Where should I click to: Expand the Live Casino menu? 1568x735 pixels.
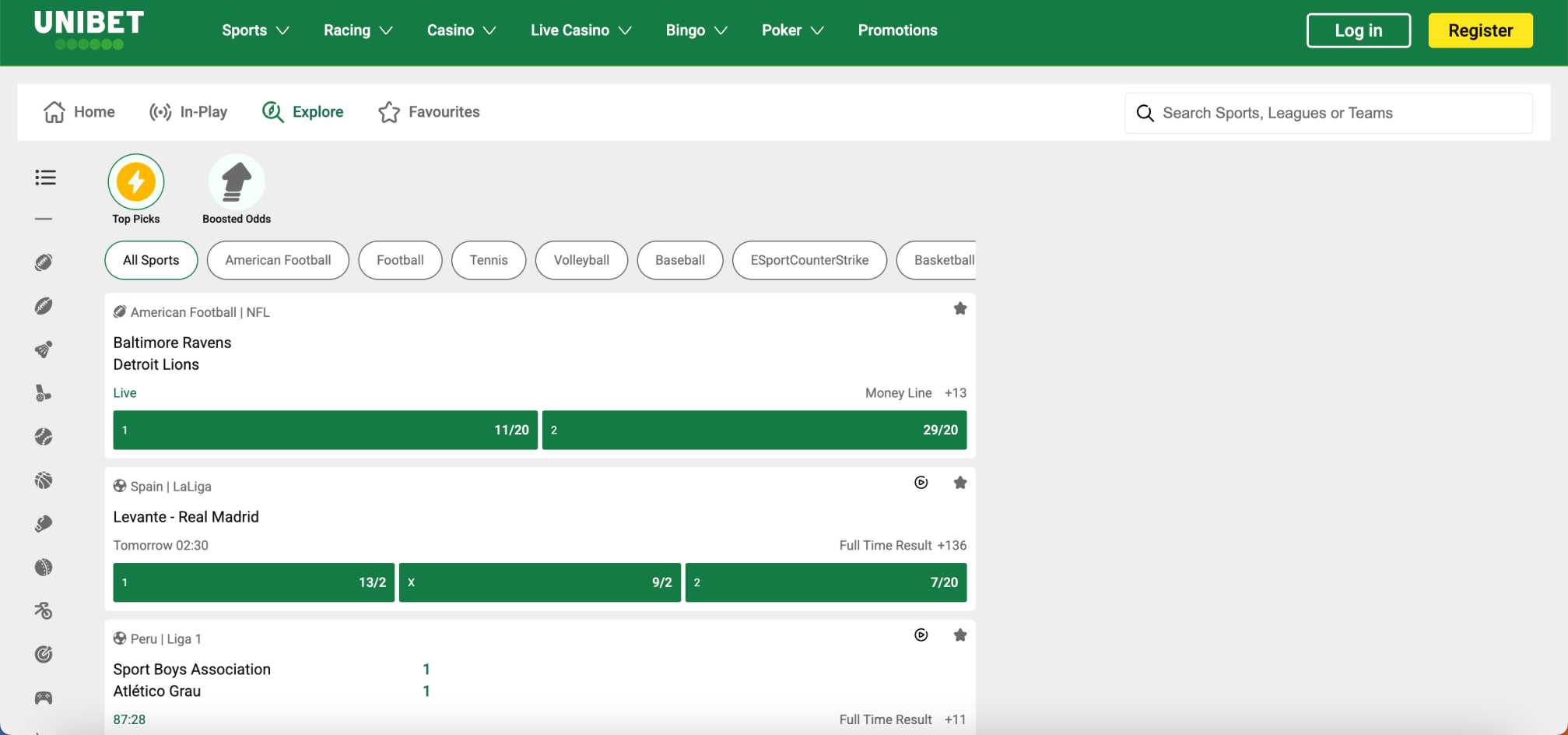tap(580, 30)
